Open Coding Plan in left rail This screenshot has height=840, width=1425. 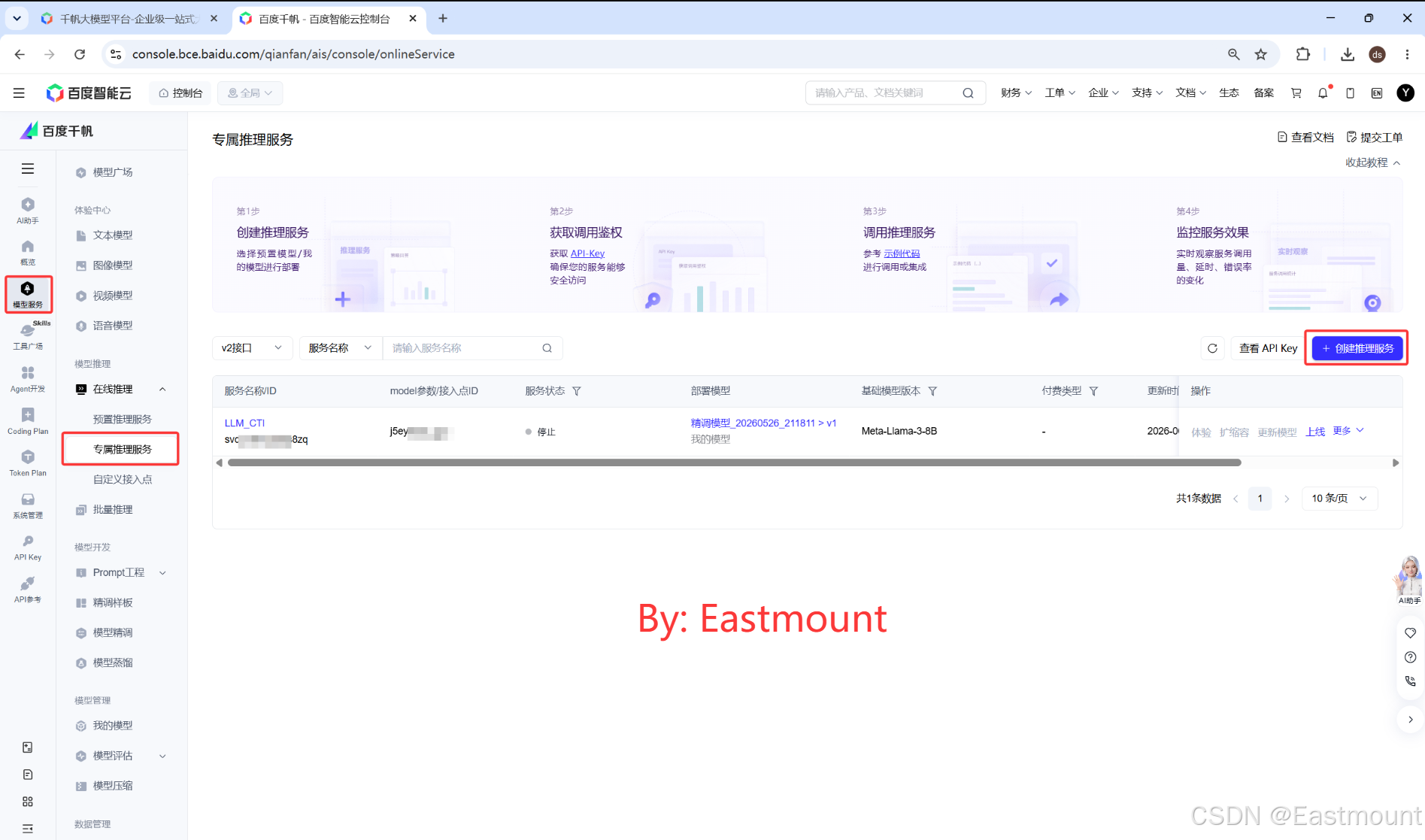click(28, 421)
